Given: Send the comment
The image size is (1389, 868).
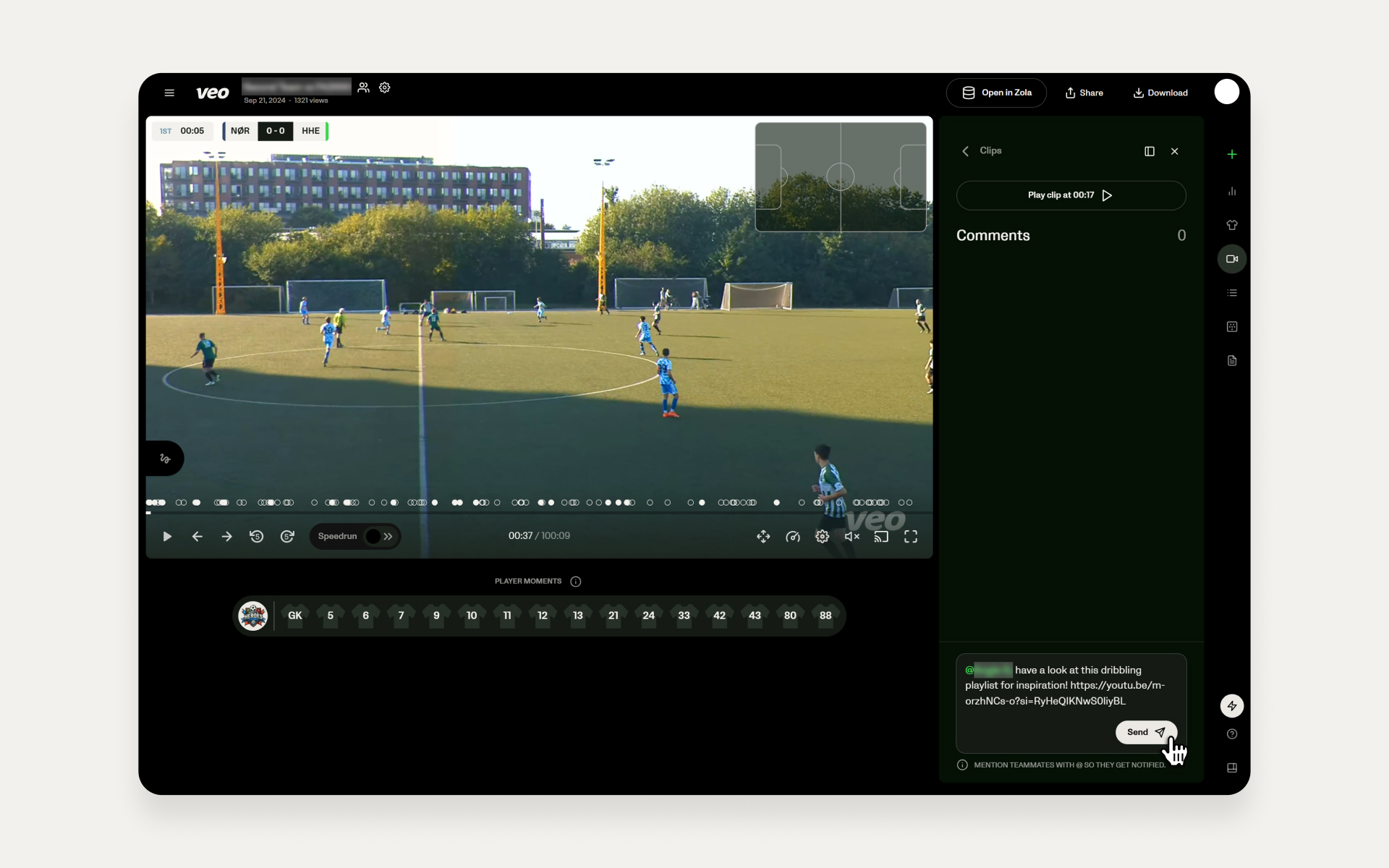Looking at the screenshot, I should tap(1146, 732).
